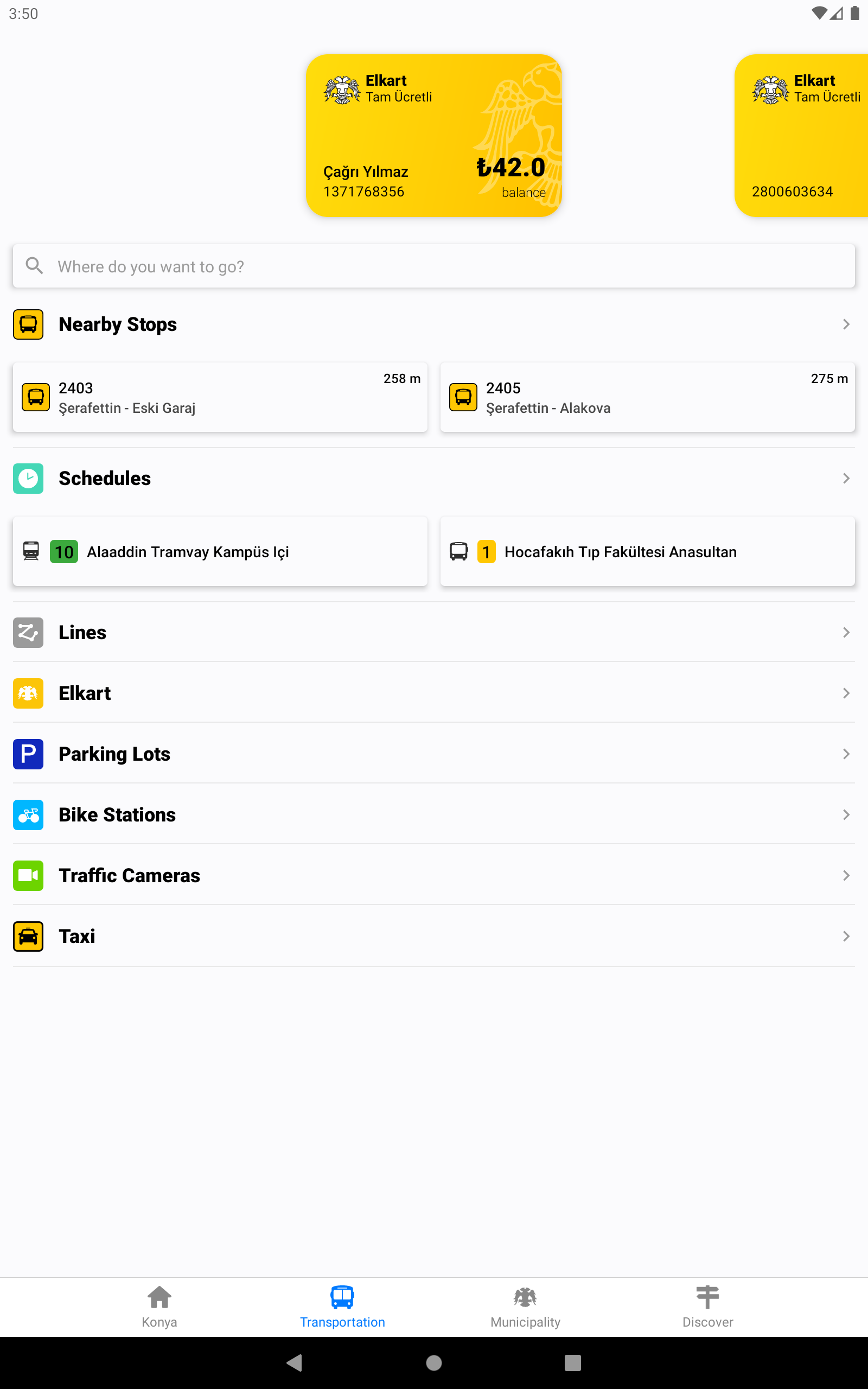Select the Çağrı Yılmaz Elkart card
The image size is (868, 1389).
coord(433,136)
